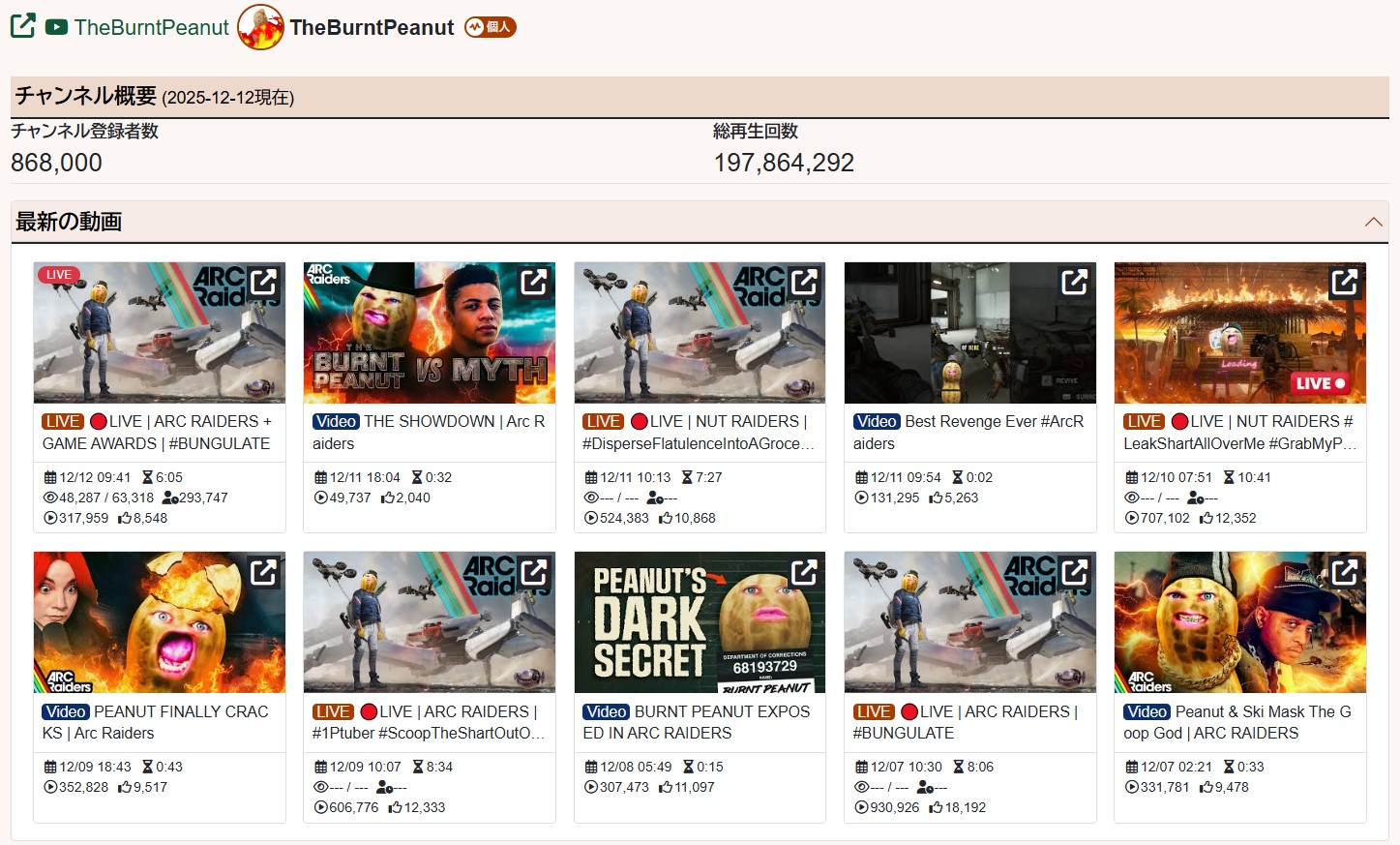Image resolution: width=1400 pixels, height=845 pixels.
Task: Click the open-external icon on the Ski Mask video thumbnail
Action: pyautogui.click(x=1344, y=573)
